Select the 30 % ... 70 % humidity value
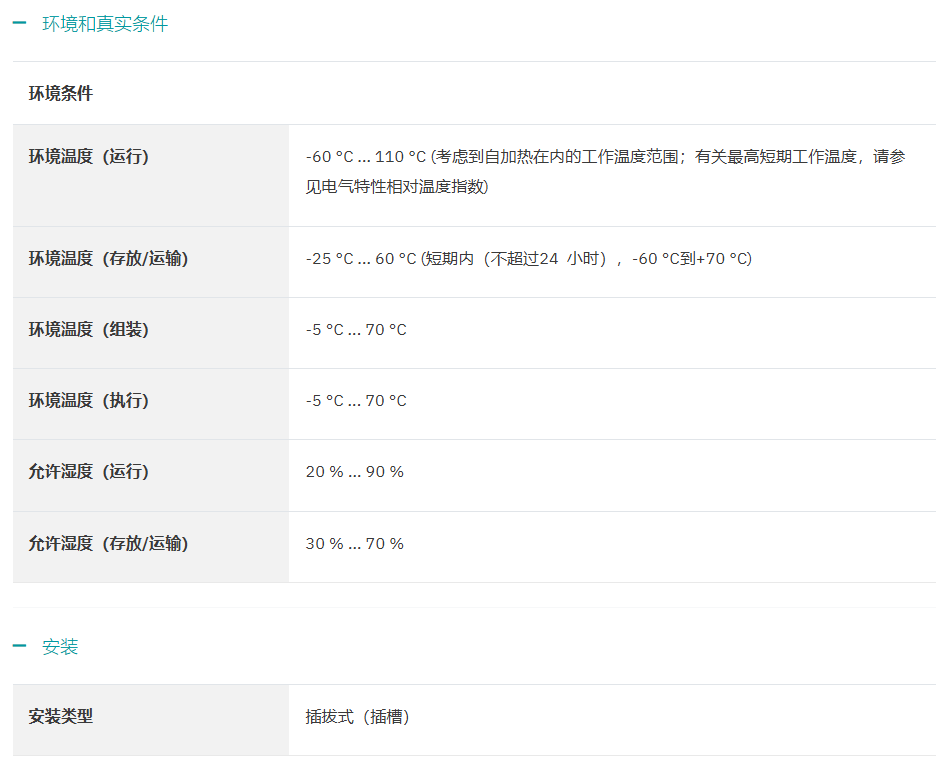This screenshot has height=773, width=947. (355, 544)
